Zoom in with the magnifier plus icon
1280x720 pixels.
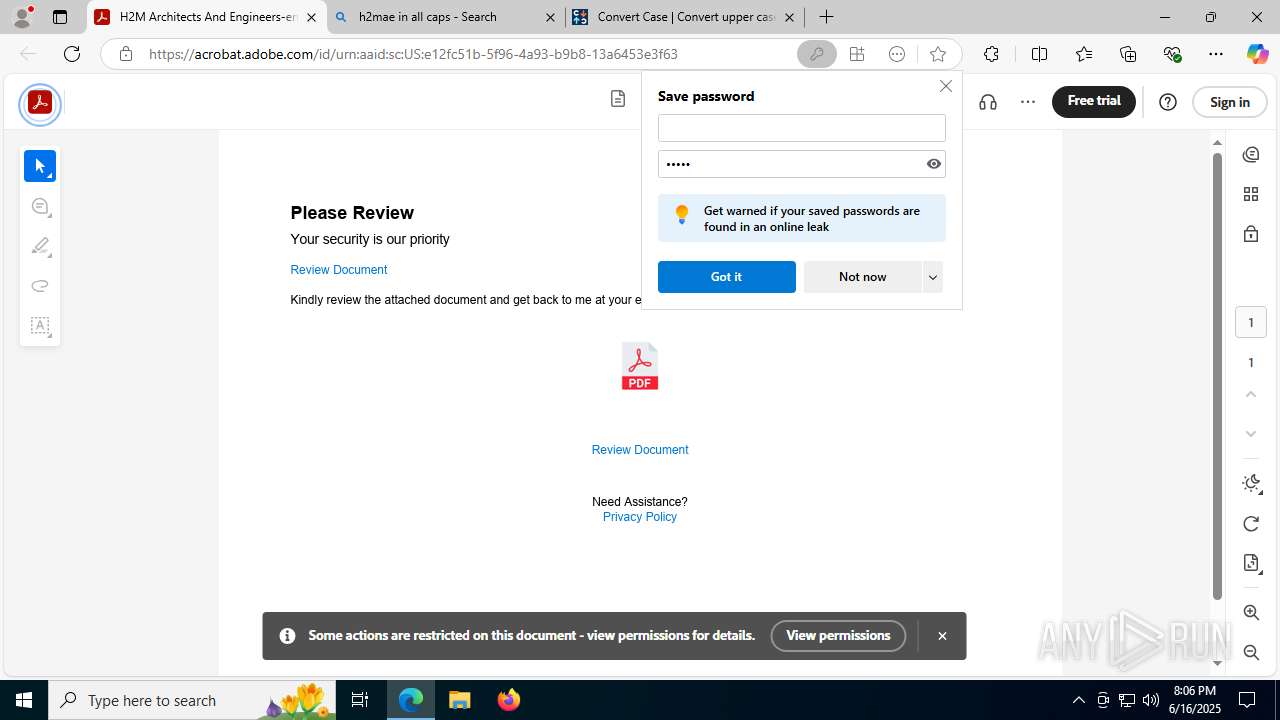click(x=1251, y=612)
